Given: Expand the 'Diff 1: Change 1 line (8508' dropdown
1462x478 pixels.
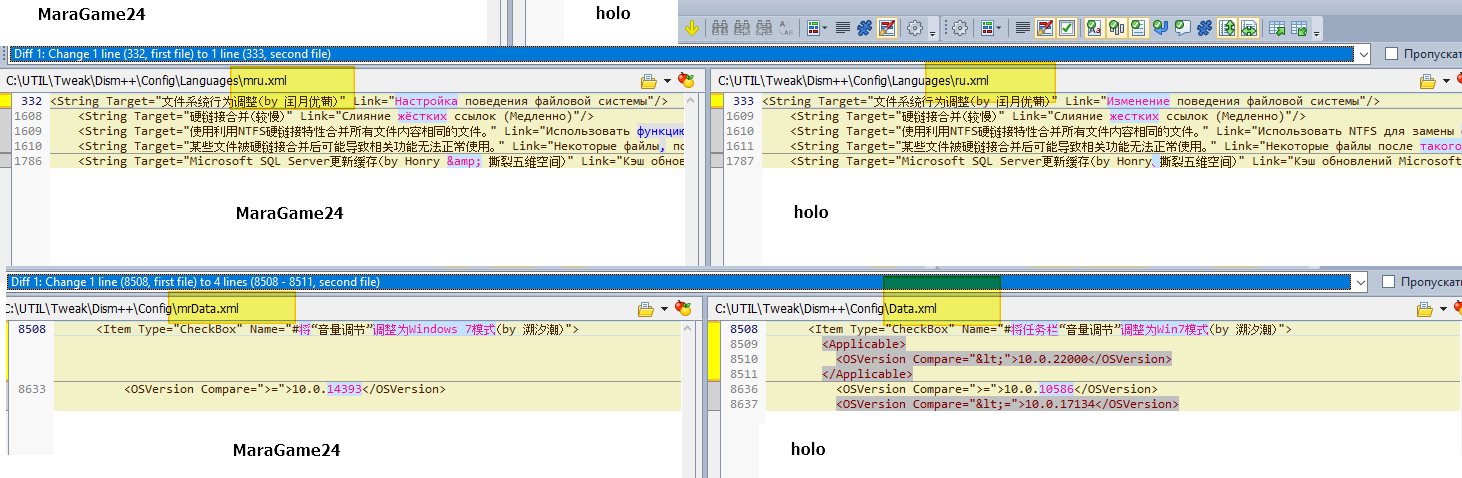Looking at the screenshot, I should coord(1360,282).
